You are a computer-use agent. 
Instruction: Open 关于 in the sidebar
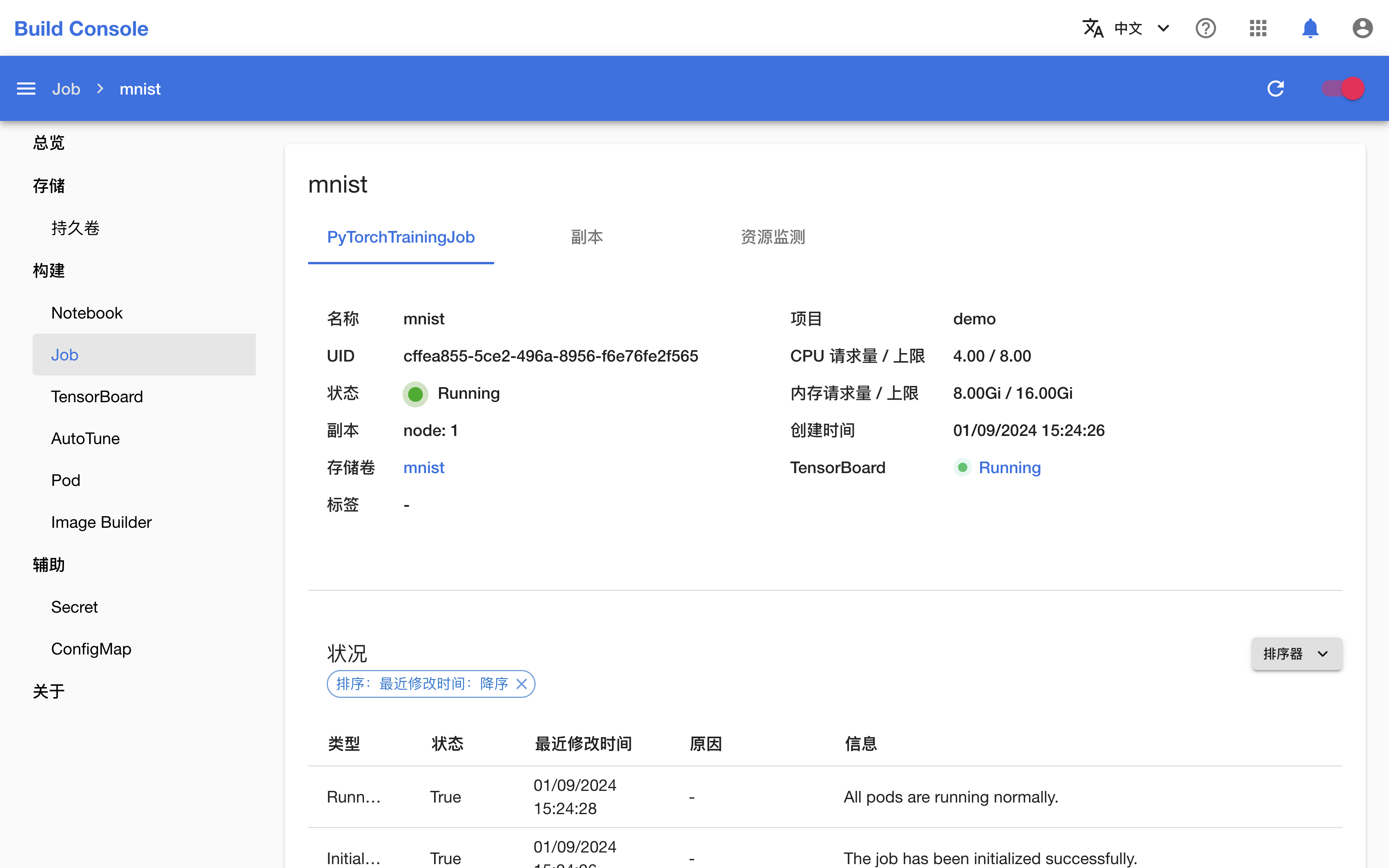(49, 691)
